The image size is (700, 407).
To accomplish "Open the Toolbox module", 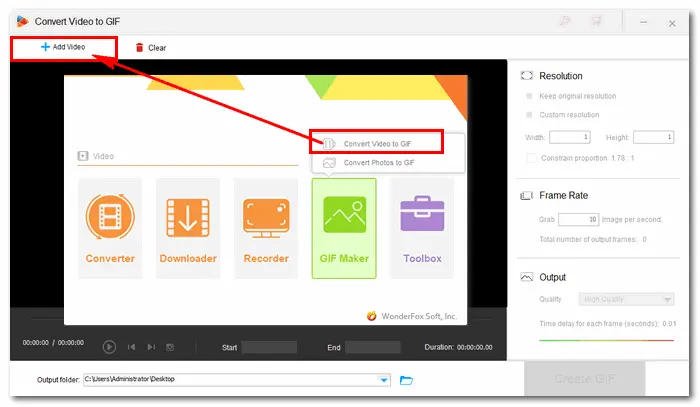I will 422,228.
